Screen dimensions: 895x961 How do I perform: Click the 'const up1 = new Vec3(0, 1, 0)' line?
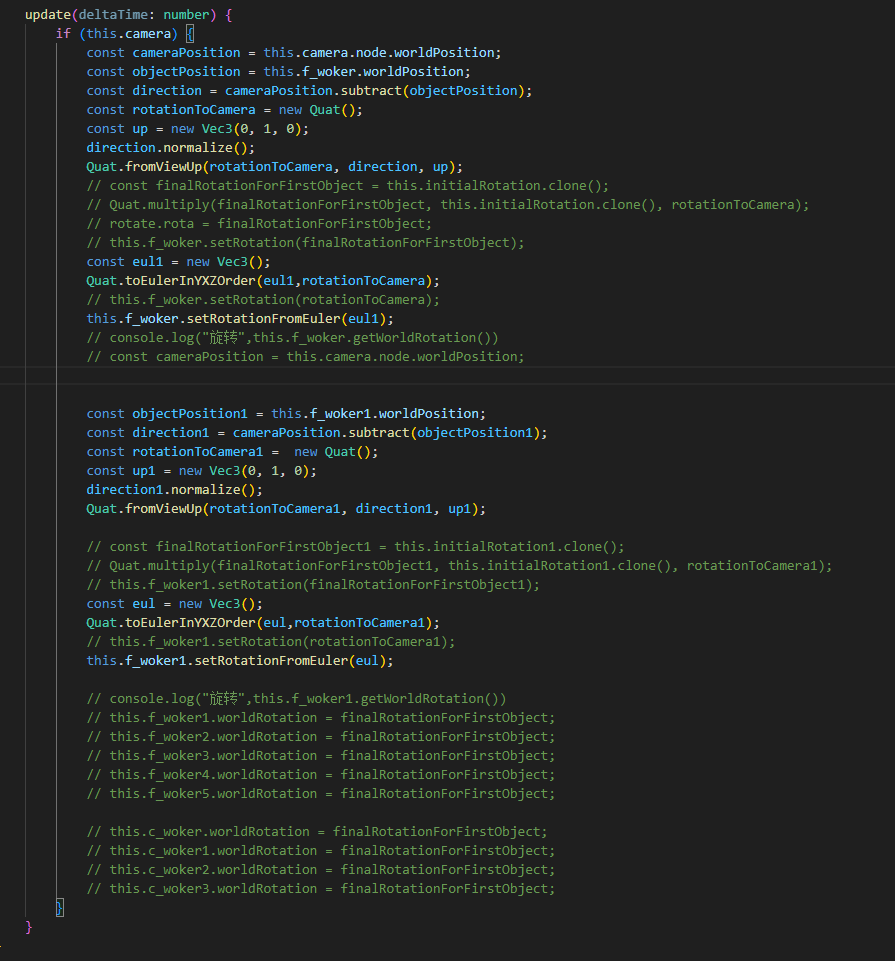(x=201, y=471)
